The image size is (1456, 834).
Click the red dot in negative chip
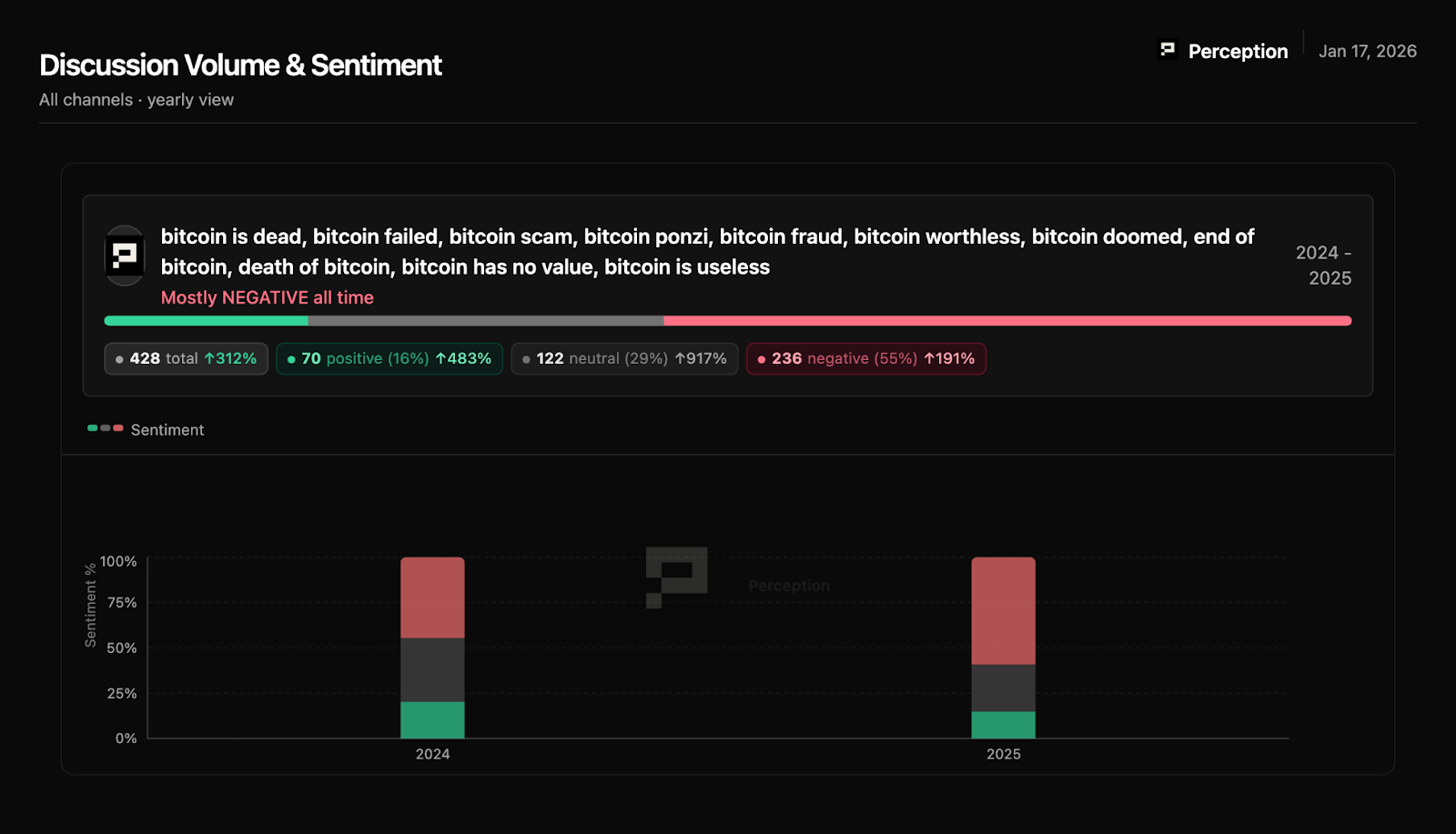762,359
